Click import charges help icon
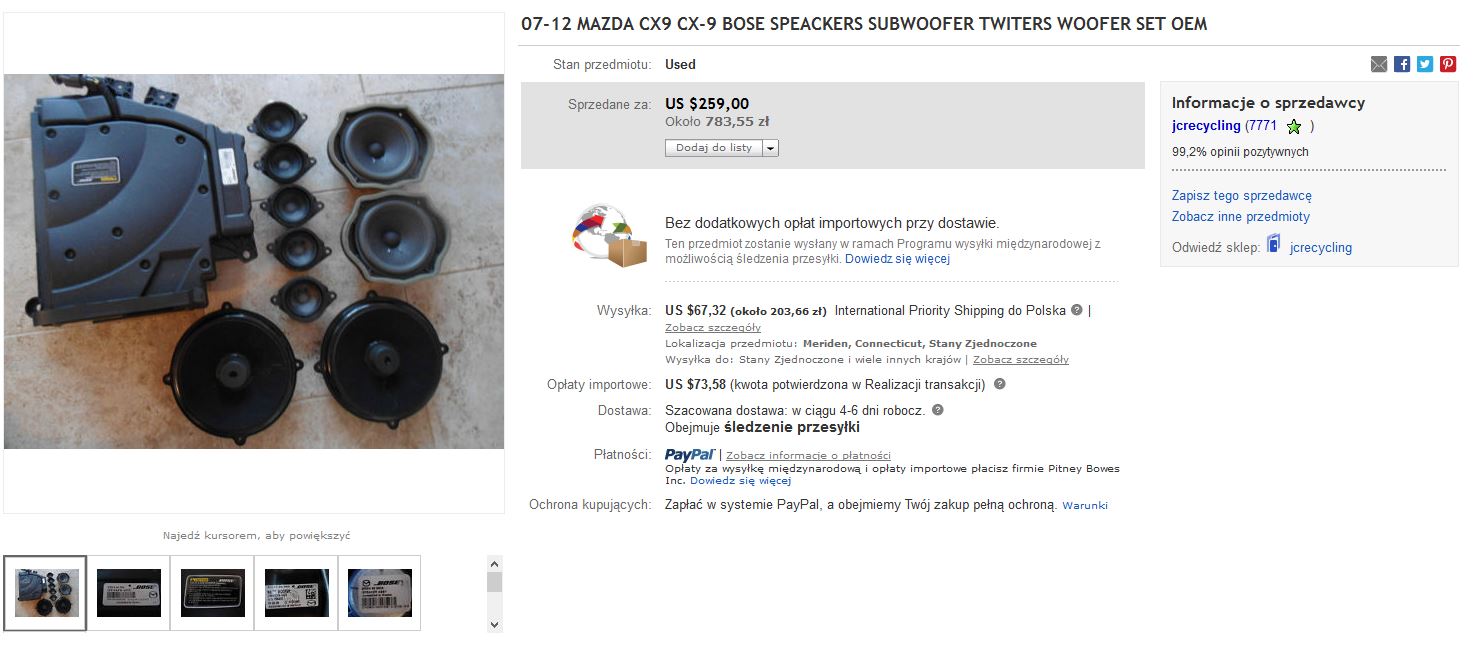The height and width of the screenshot is (645, 1473). [x=1000, y=384]
